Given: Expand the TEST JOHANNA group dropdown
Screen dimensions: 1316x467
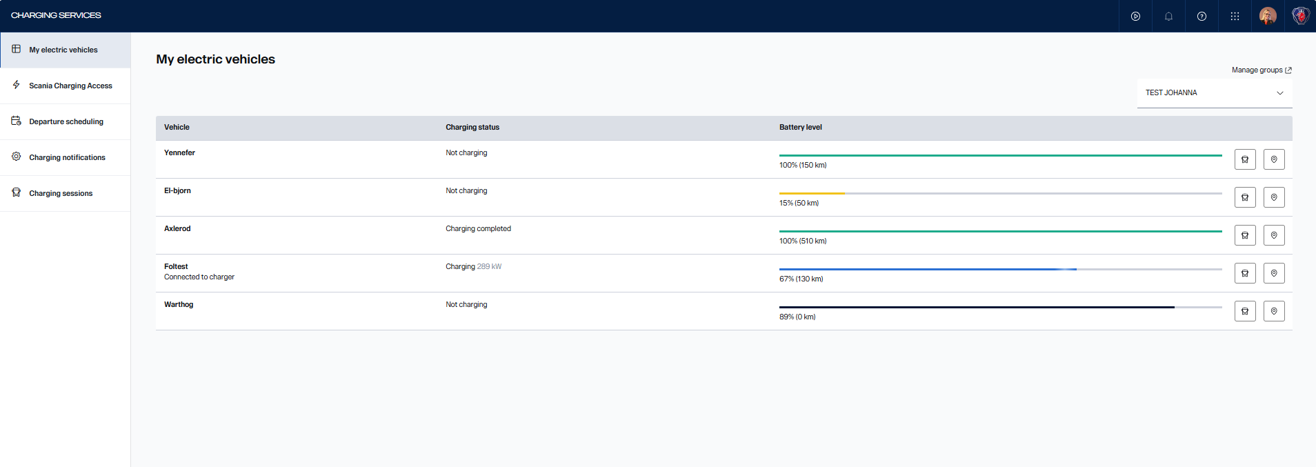Looking at the screenshot, I should (x=1214, y=93).
